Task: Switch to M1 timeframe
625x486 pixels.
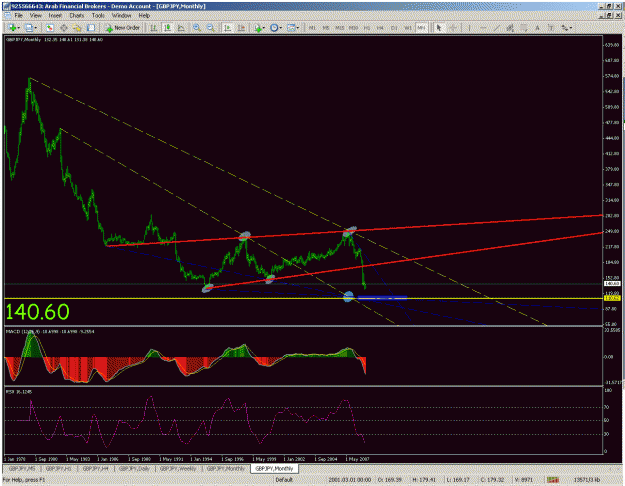Action: (x=312, y=28)
